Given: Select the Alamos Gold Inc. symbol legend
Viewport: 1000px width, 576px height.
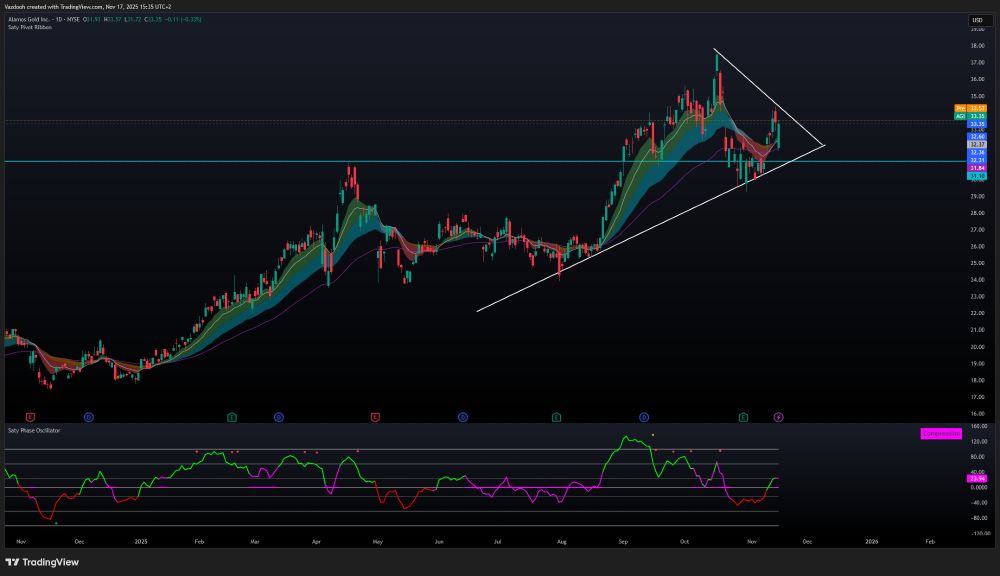Looking at the screenshot, I should coord(44,19).
